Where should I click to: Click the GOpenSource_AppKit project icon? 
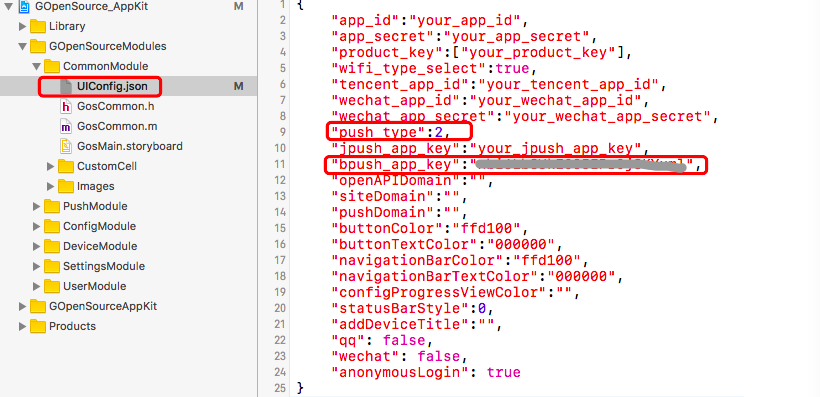pos(24,7)
